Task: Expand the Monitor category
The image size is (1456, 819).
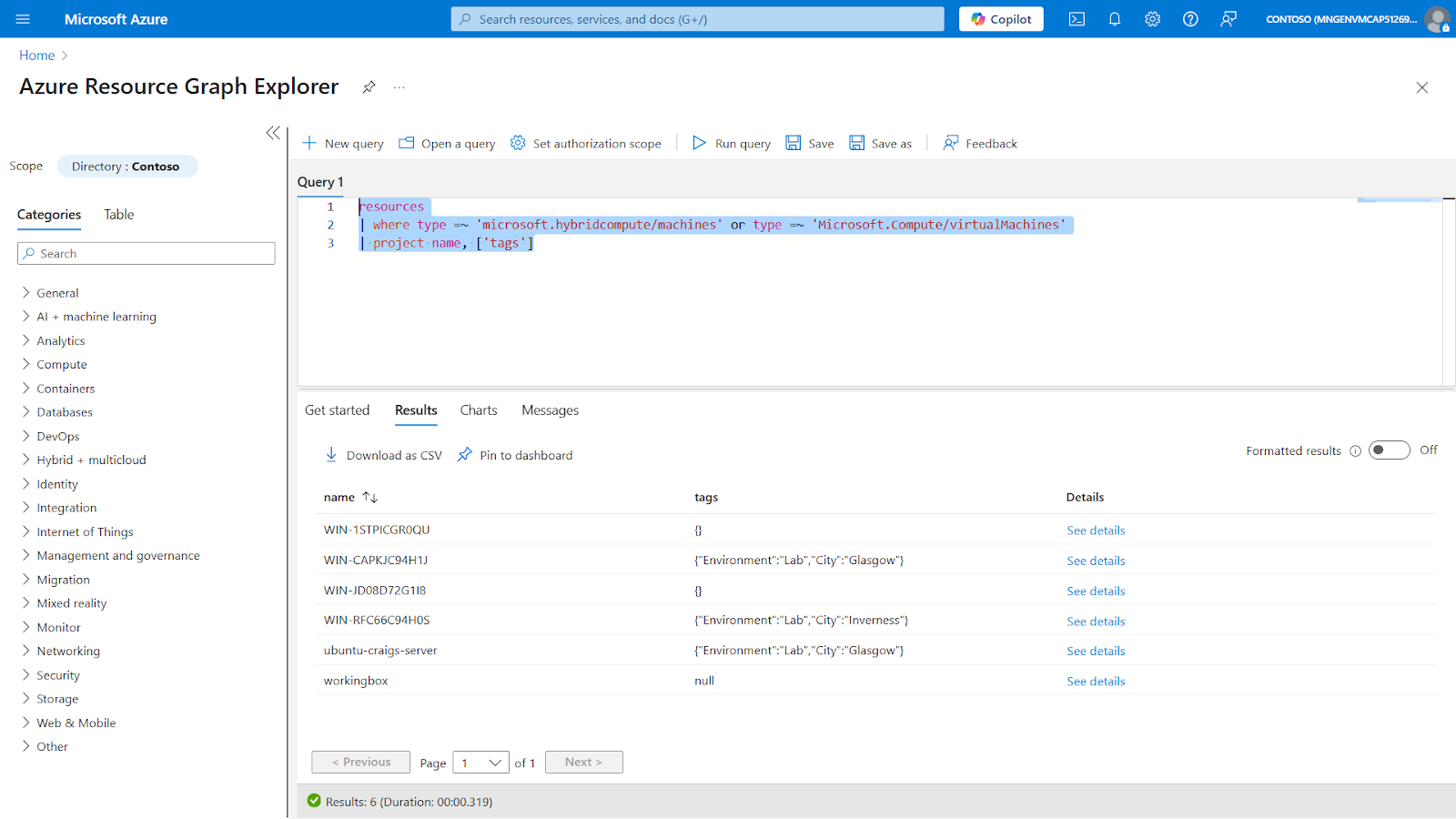Action: point(51,628)
